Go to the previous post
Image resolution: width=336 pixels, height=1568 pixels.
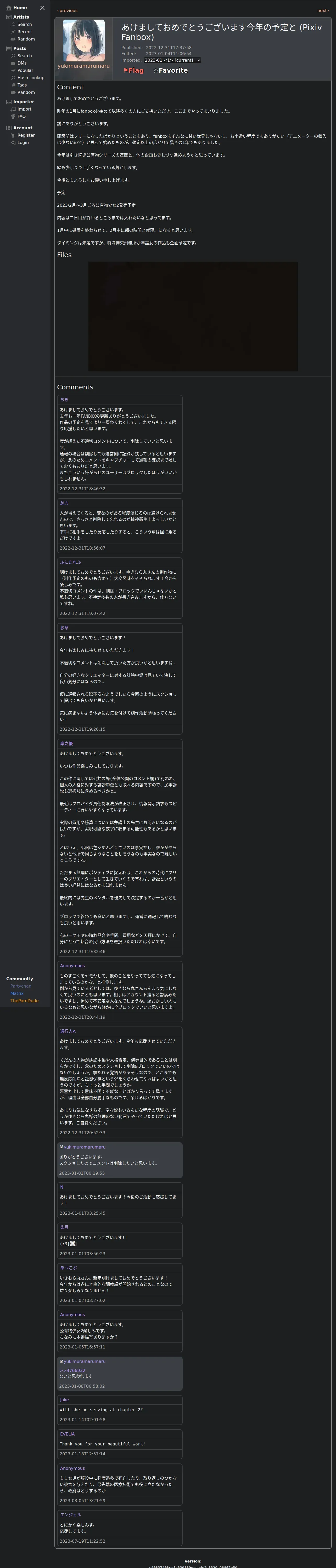point(67,10)
